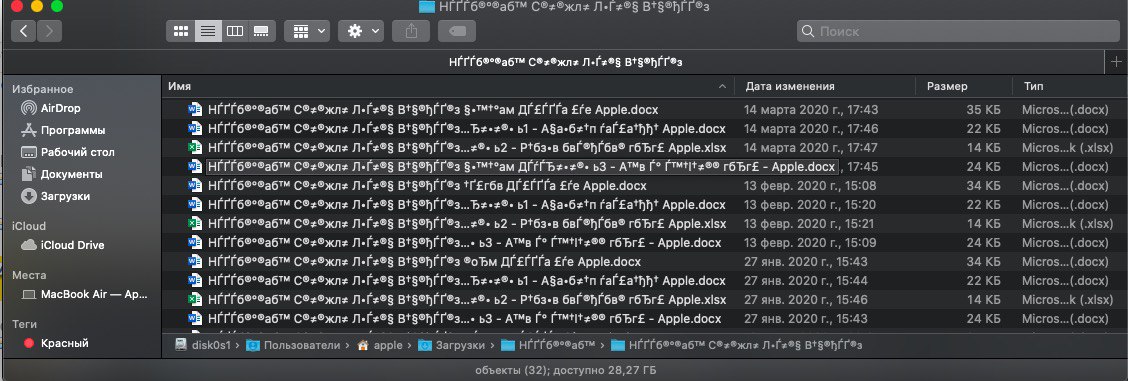Switch to gallery view mode
The image size is (1128, 381).
262,31
